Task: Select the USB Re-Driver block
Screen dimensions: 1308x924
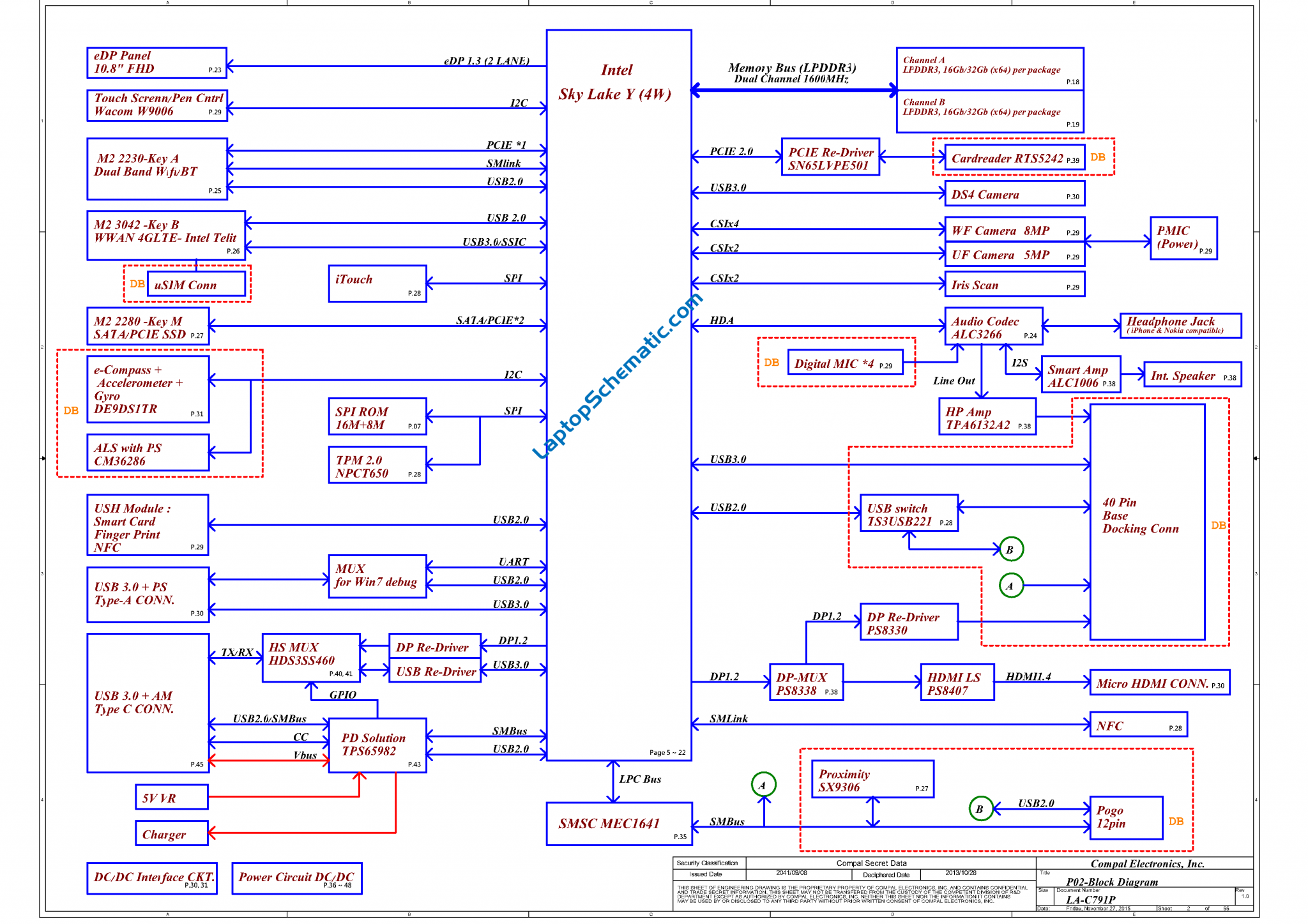Action: (435, 670)
